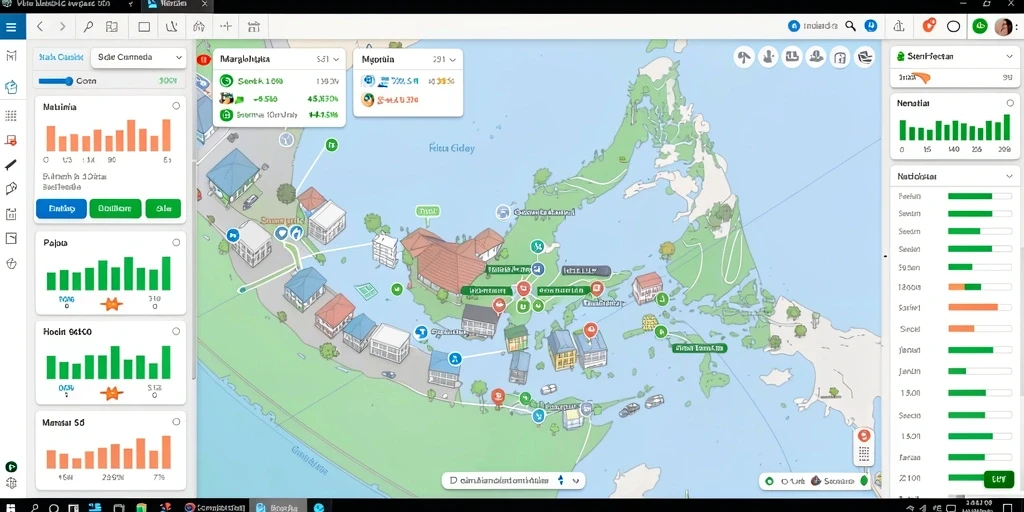Select the magnifier tool next to the forward arrow

pos(88,27)
